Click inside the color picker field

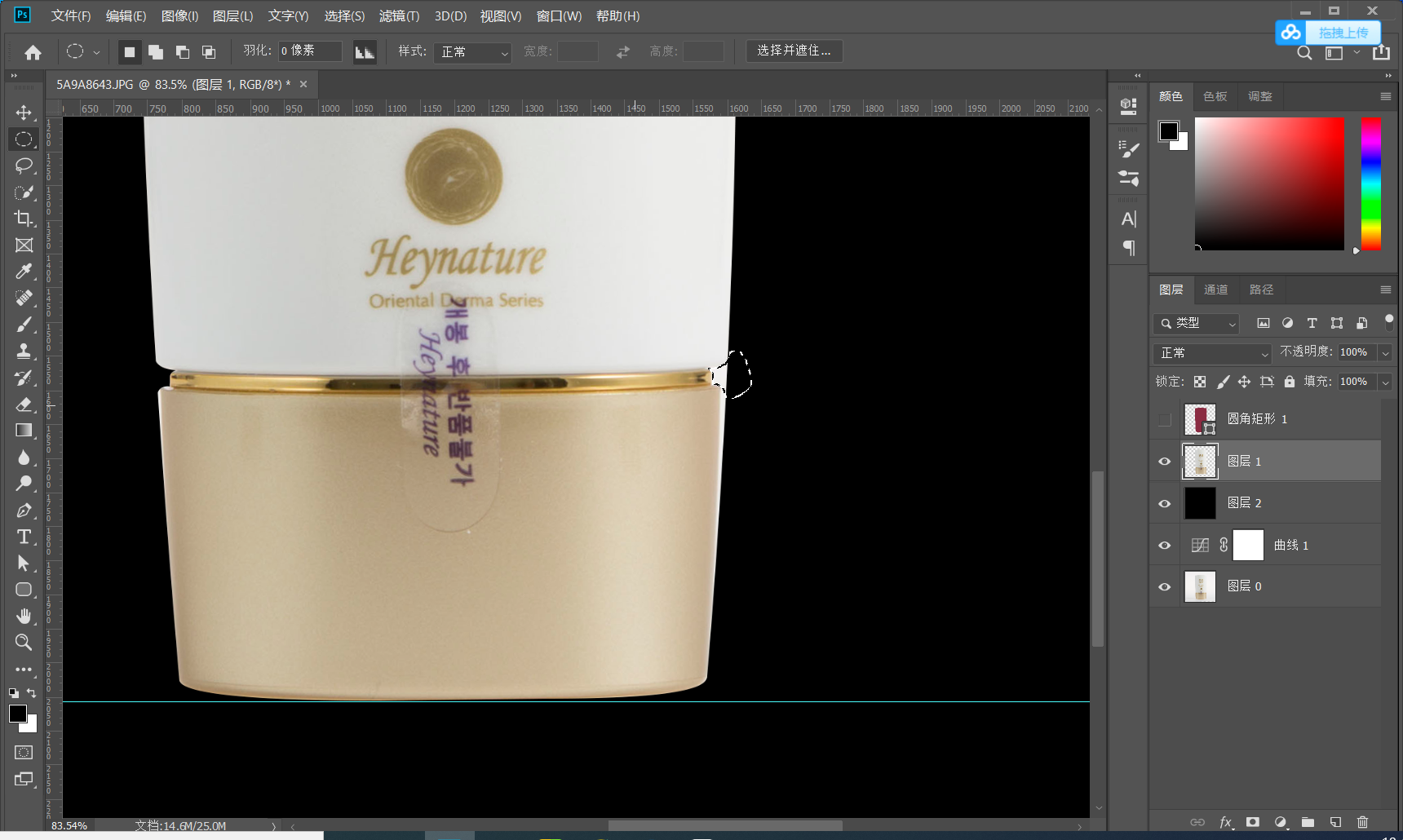pyautogui.click(x=1269, y=183)
